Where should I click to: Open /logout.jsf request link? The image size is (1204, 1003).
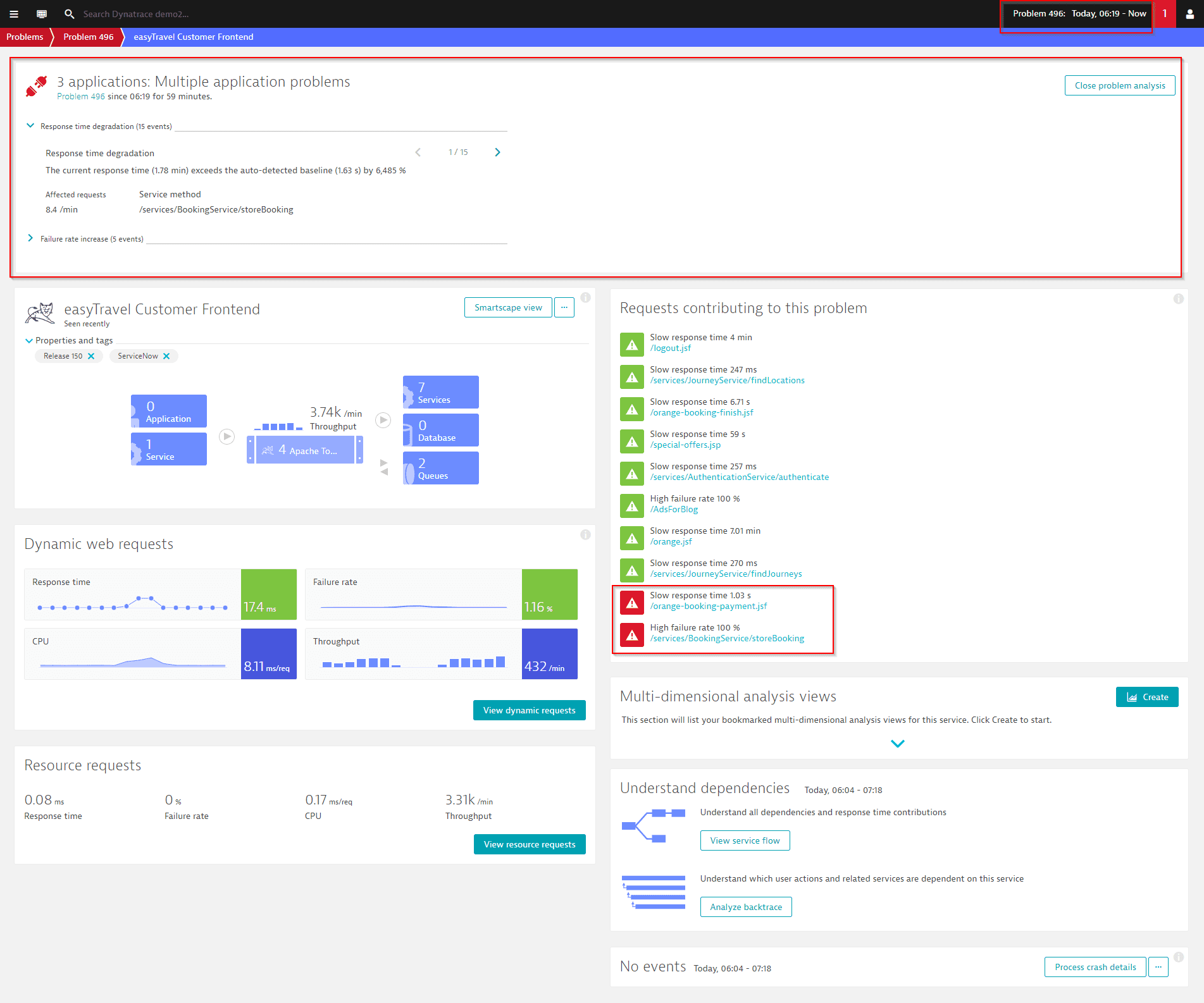click(x=671, y=348)
